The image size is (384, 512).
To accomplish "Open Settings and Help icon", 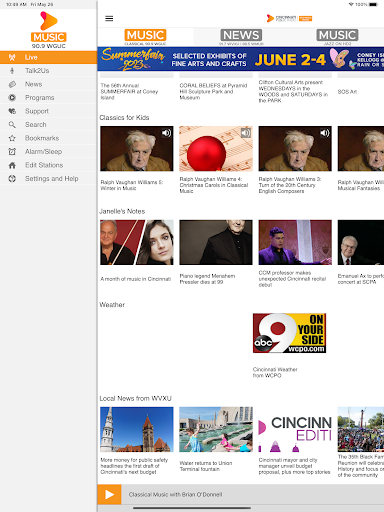I will point(12,179).
